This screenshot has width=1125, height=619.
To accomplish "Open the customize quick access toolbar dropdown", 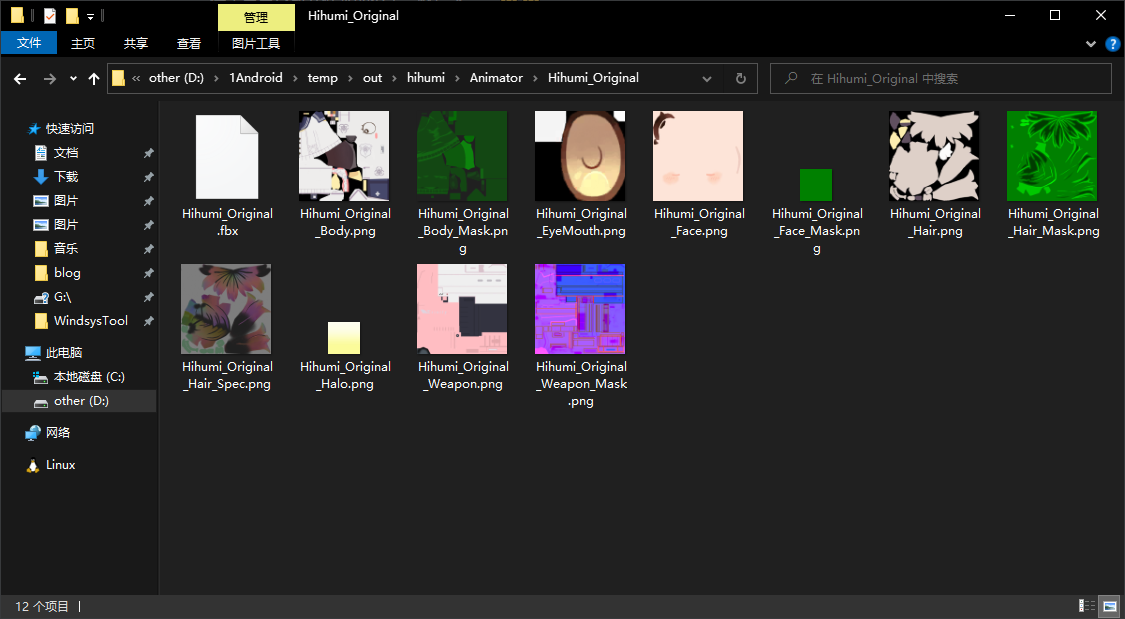I will [90, 16].
